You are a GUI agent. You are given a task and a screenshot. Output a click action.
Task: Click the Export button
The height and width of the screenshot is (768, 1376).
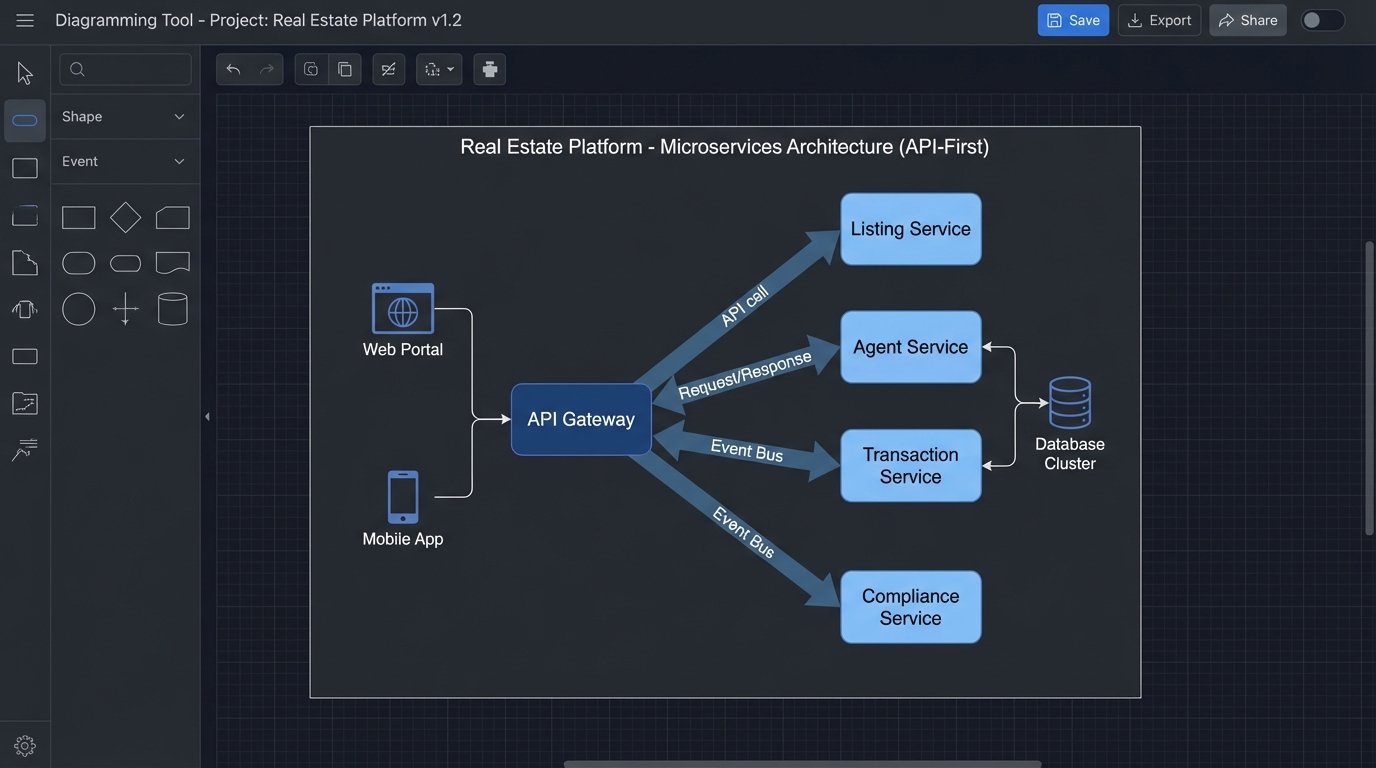[1159, 20]
